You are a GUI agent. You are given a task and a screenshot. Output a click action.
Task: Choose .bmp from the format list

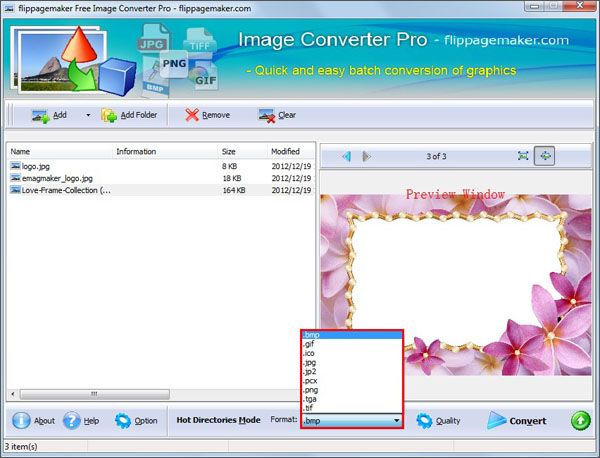click(352, 335)
